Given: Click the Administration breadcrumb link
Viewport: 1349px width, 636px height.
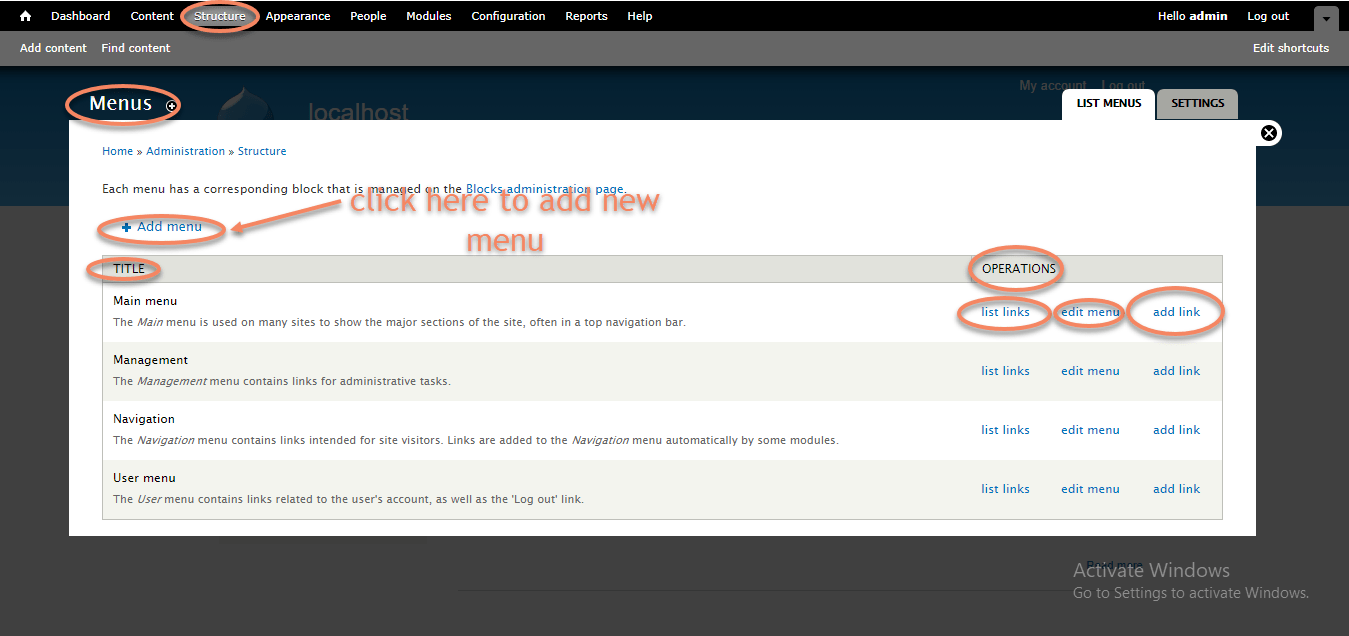Looking at the screenshot, I should click(x=186, y=151).
